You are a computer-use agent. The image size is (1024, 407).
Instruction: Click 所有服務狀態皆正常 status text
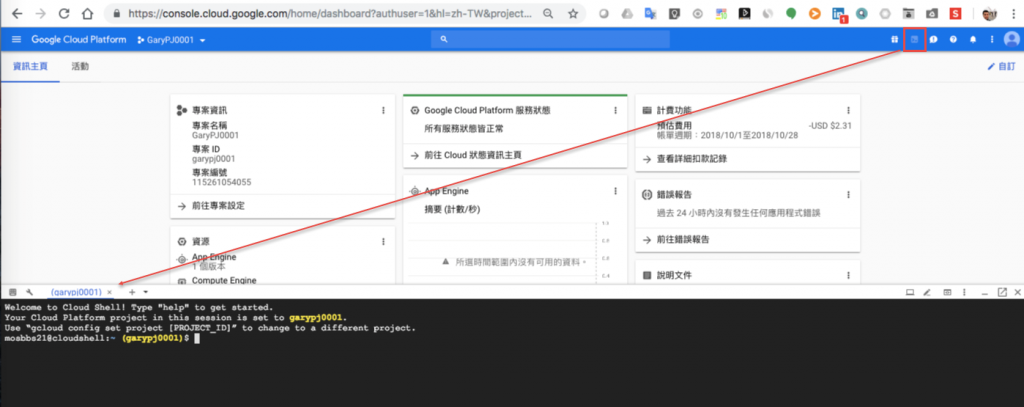pyautogui.click(x=466, y=129)
